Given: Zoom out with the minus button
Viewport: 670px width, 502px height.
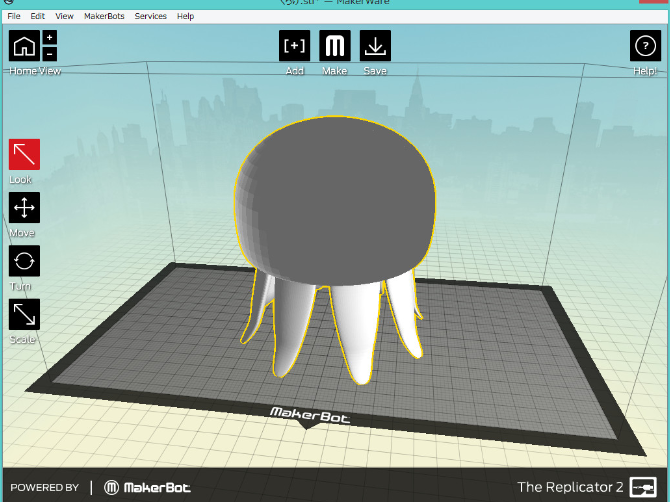Looking at the screenshot, I should 50,54.
